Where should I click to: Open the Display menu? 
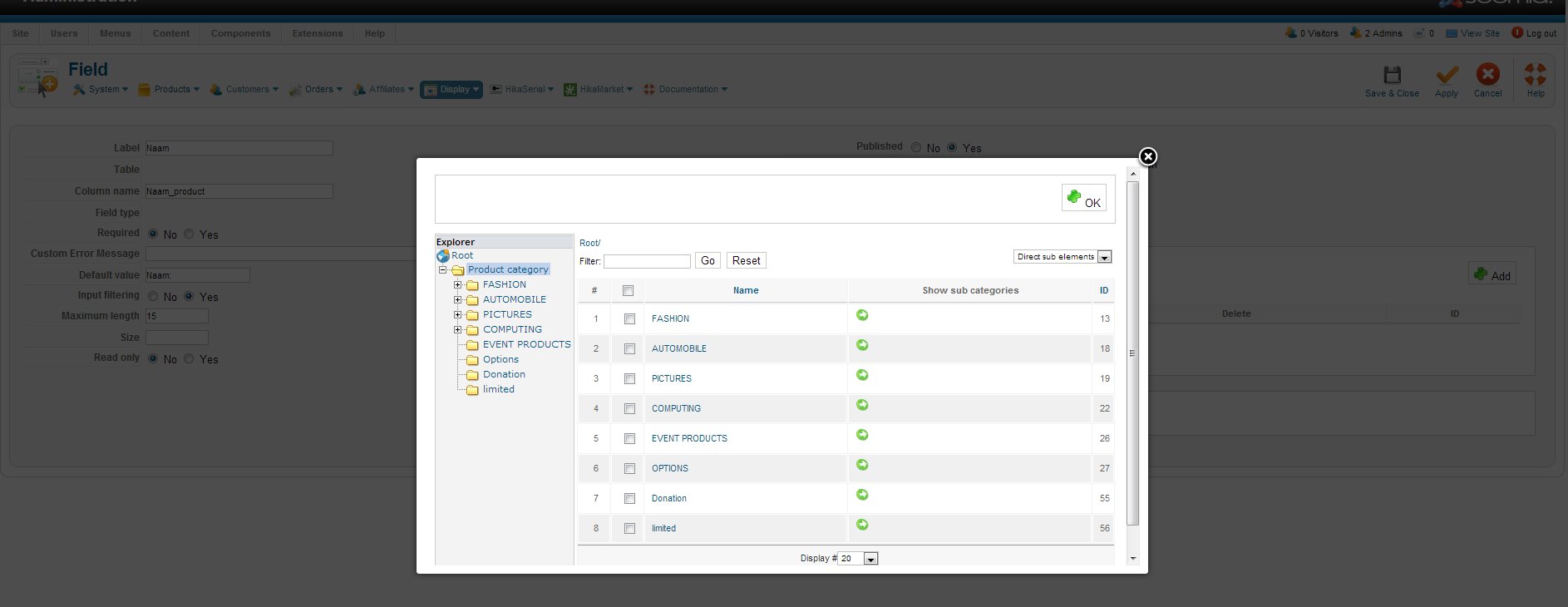[452, 90]
